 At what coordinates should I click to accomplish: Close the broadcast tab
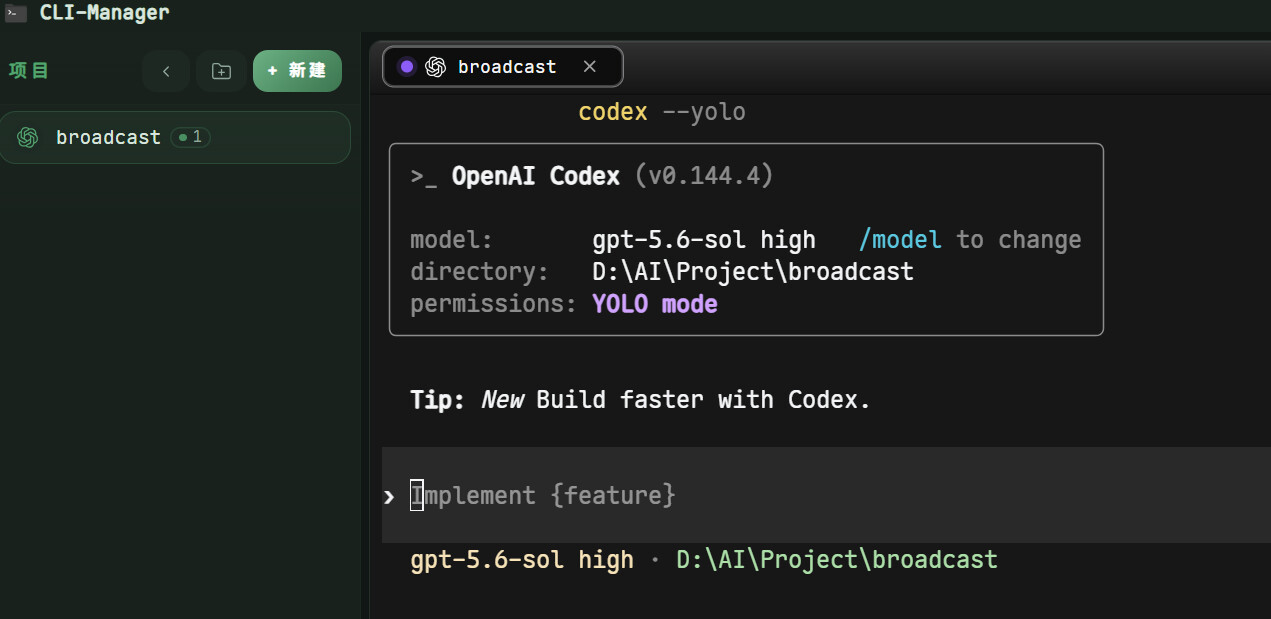pyautogui.click(x=589, y=67)
